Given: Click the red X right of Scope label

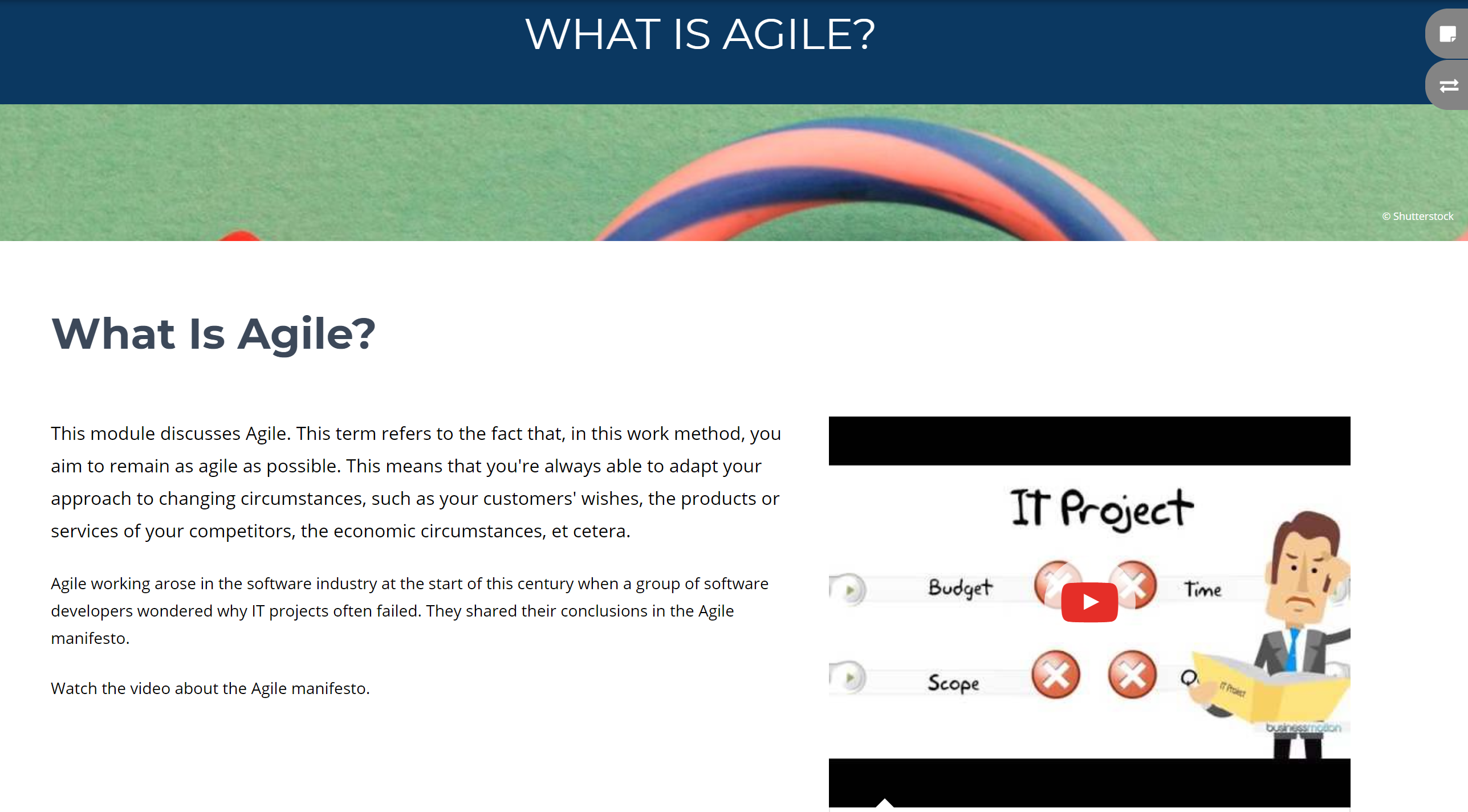Looking at the screenshot, I should pos(1056,675).
